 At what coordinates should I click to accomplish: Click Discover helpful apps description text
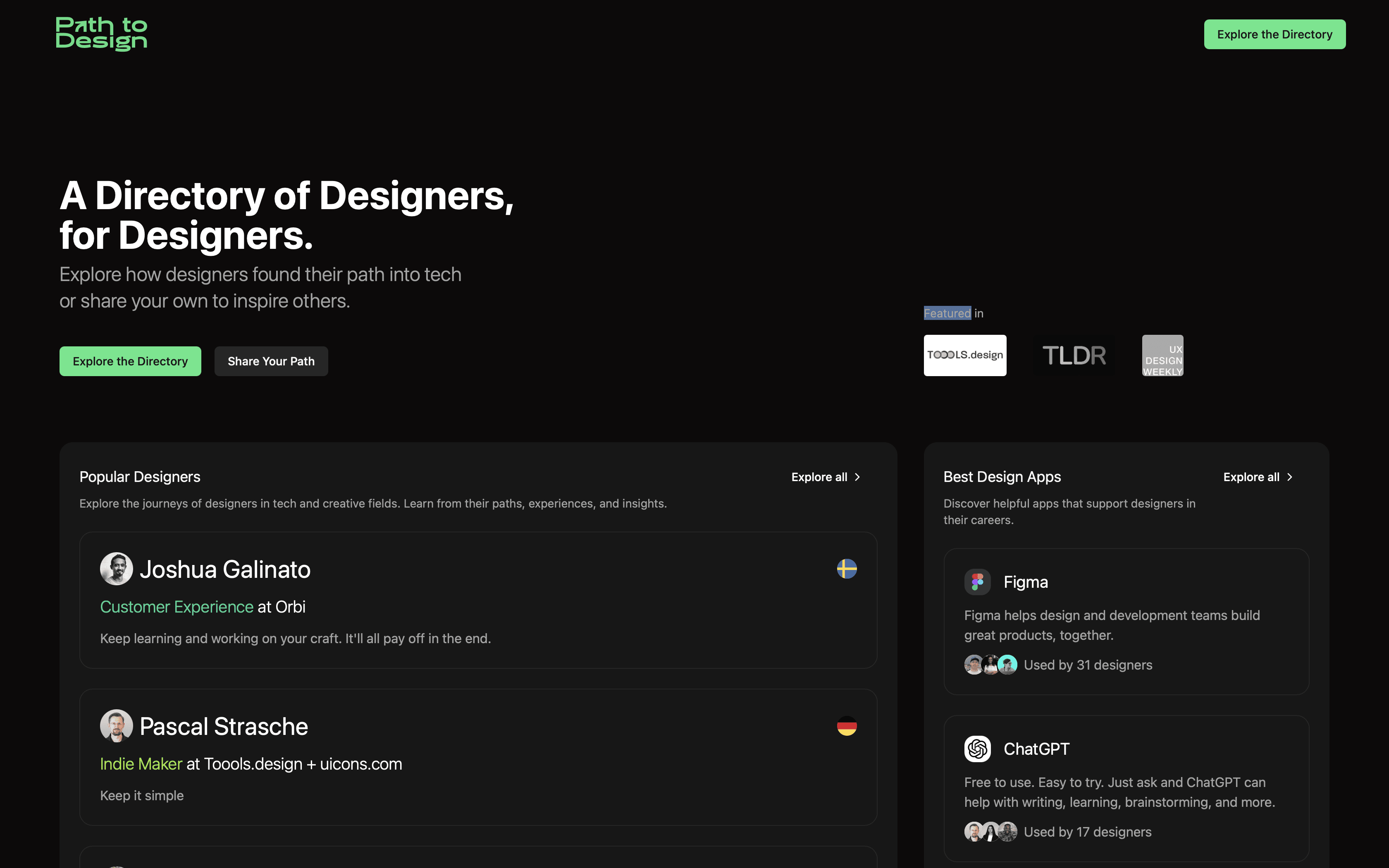[1069, 512]
